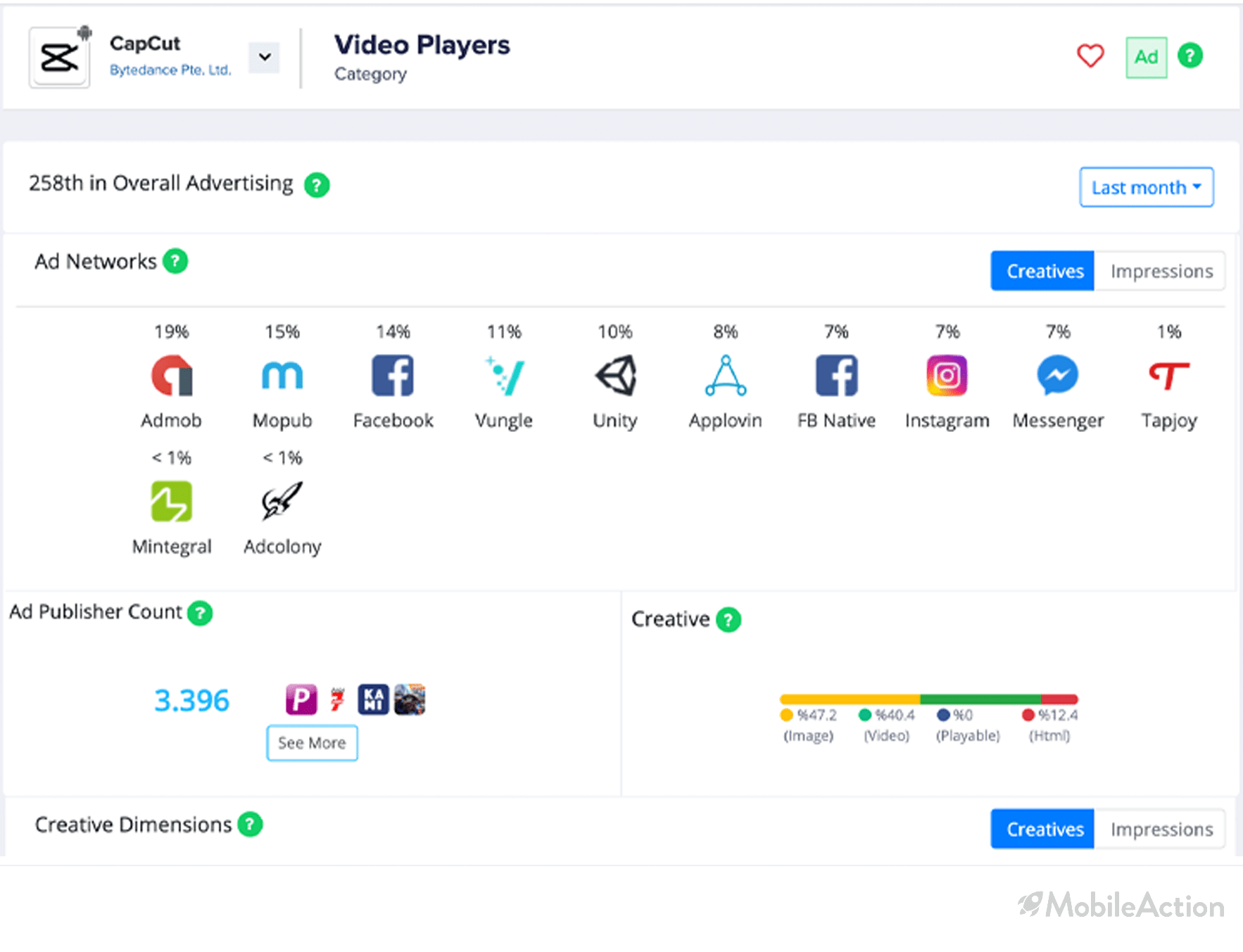Viewport: 1243px width, 952px height.
Task: Open help icon next to Ad Publisher Count
Action: (200, 613)
